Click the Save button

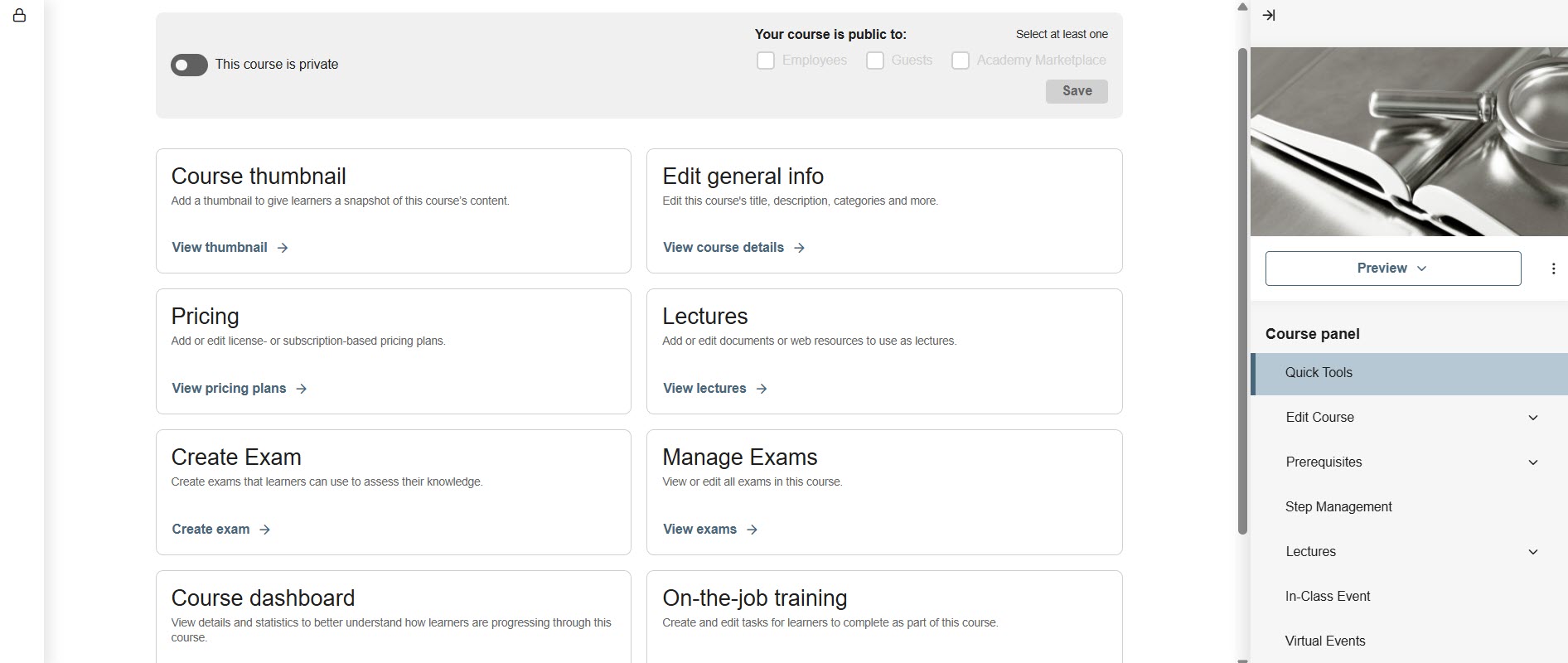click(1077, 91)
